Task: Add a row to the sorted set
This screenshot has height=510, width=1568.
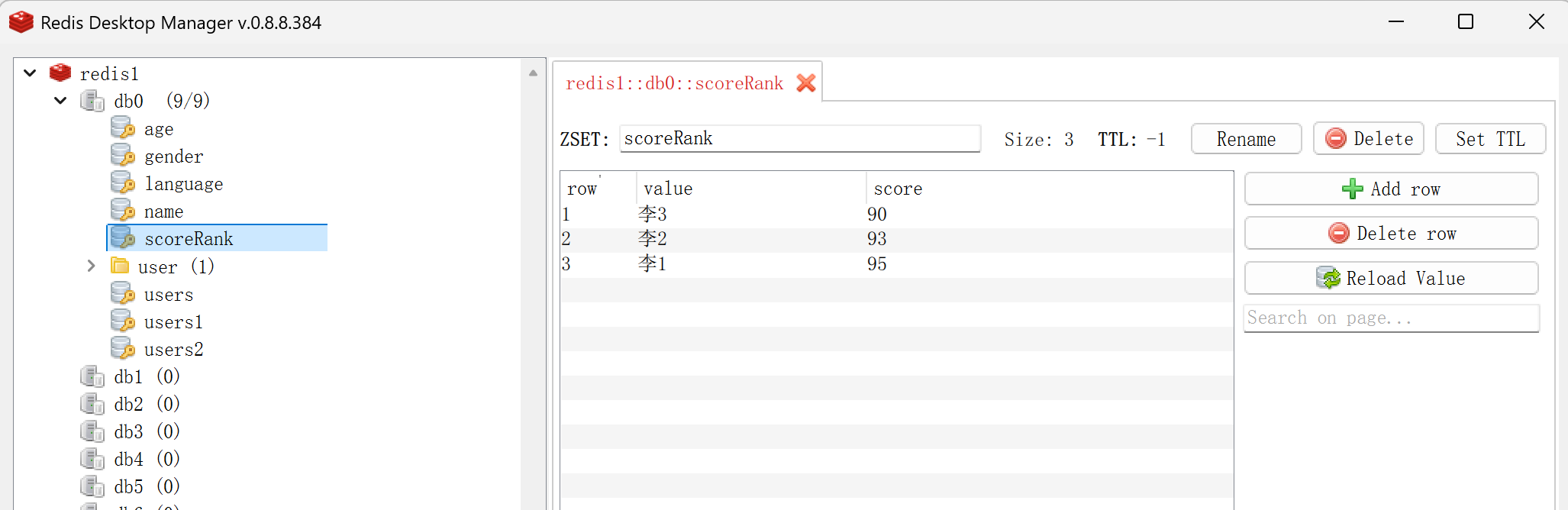Action: coord(1391,189)
